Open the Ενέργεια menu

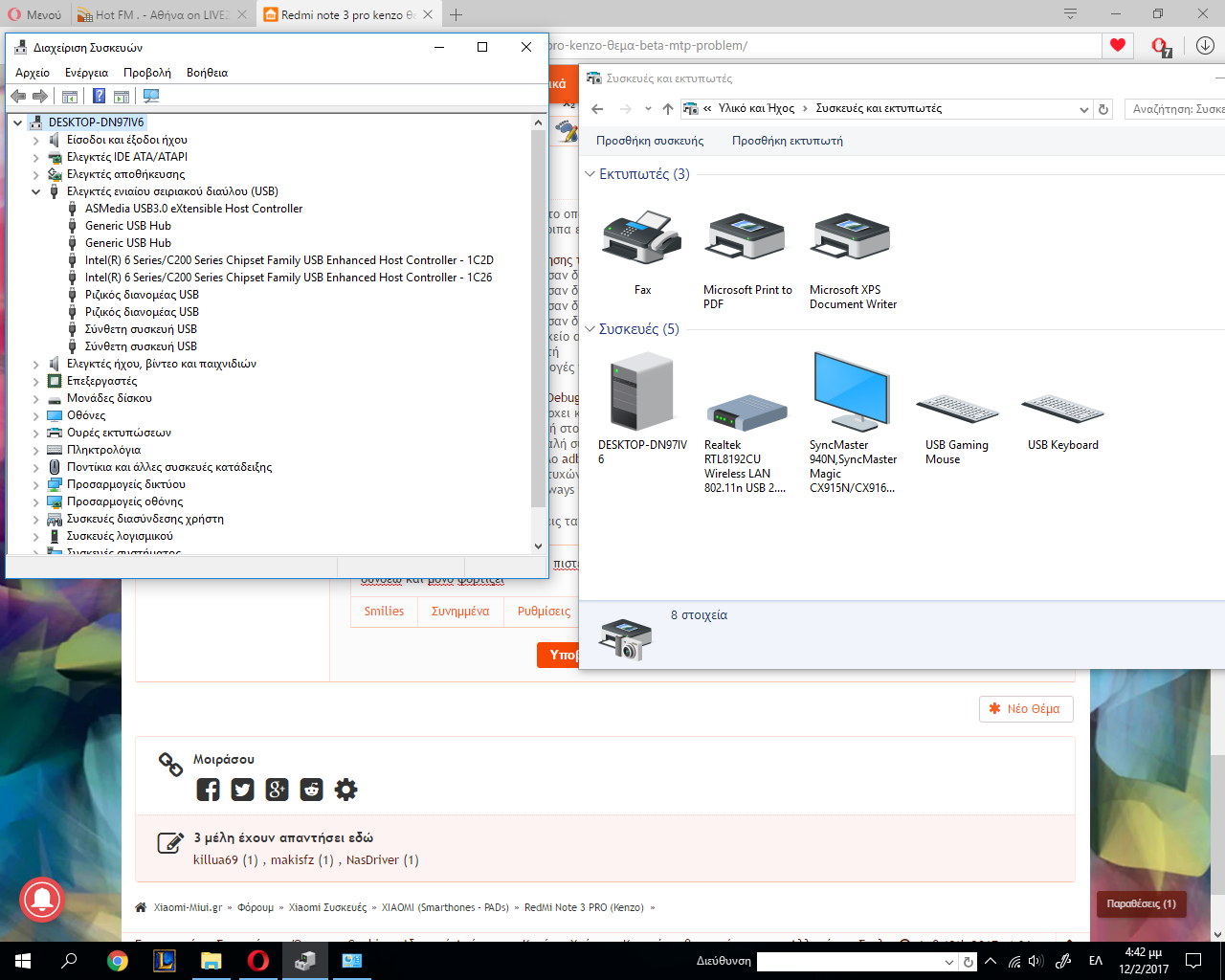(86, 73)
